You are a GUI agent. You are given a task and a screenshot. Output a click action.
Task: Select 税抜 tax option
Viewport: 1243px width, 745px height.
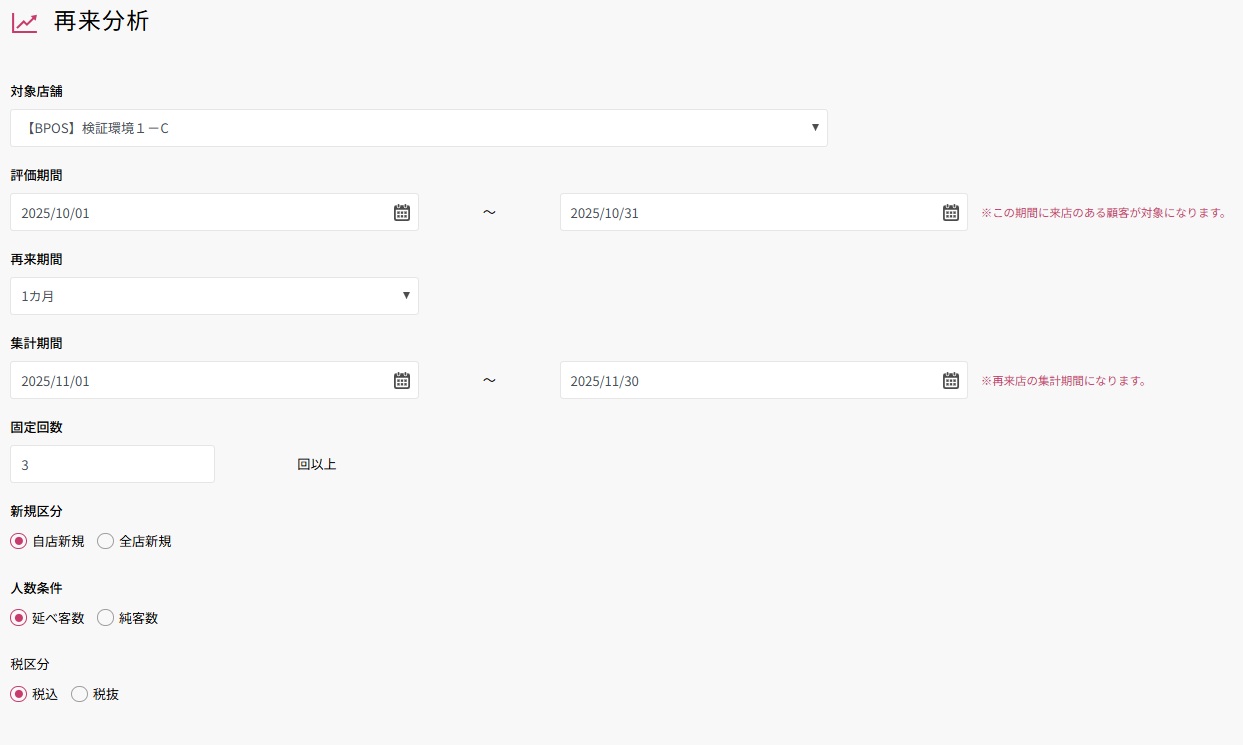(x=80, y=694)
